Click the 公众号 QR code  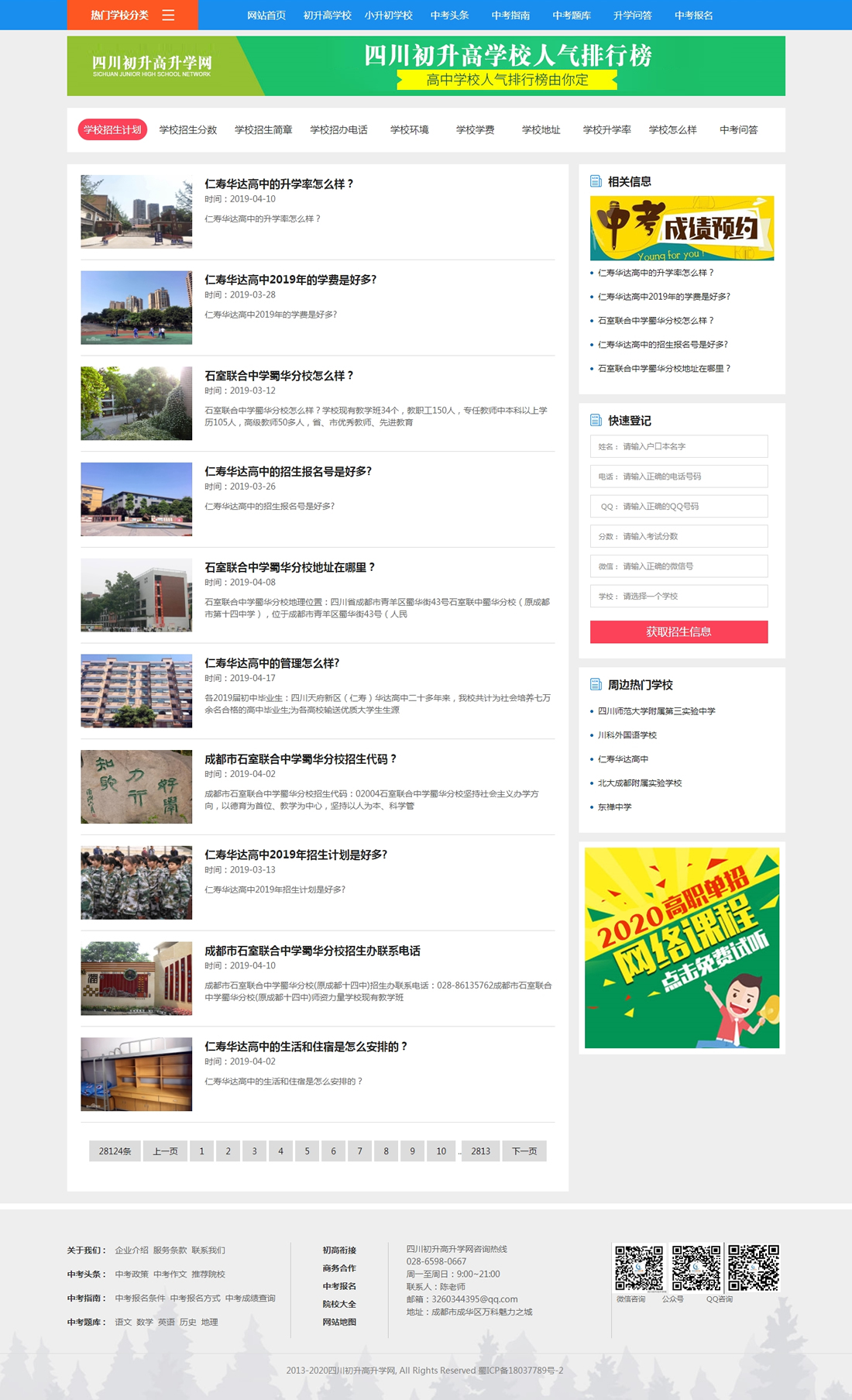(696, 1268)
